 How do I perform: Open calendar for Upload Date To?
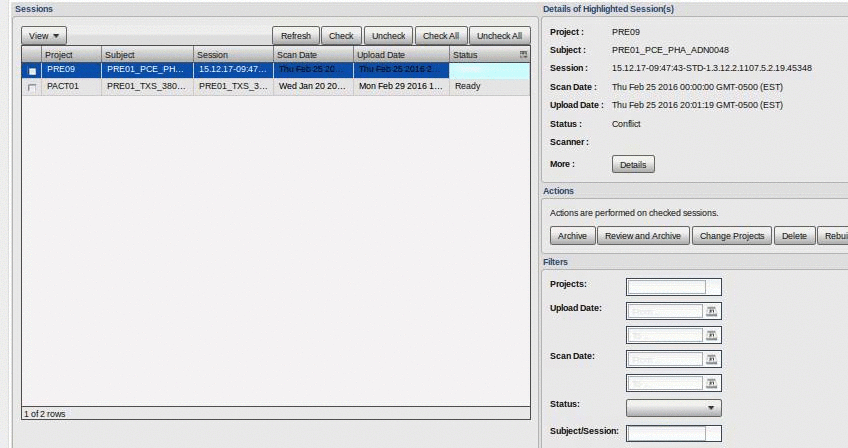pyautogui.click(x=712, y=335)
